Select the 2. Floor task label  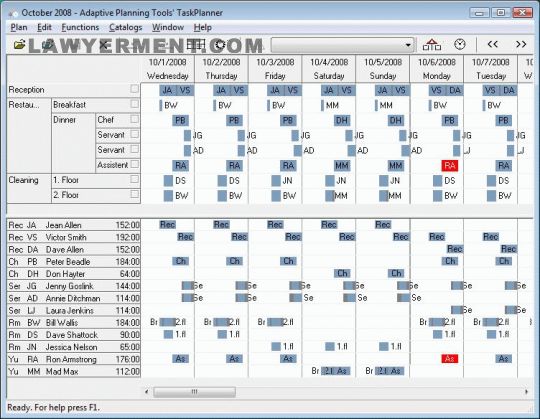tap(66, 195)
